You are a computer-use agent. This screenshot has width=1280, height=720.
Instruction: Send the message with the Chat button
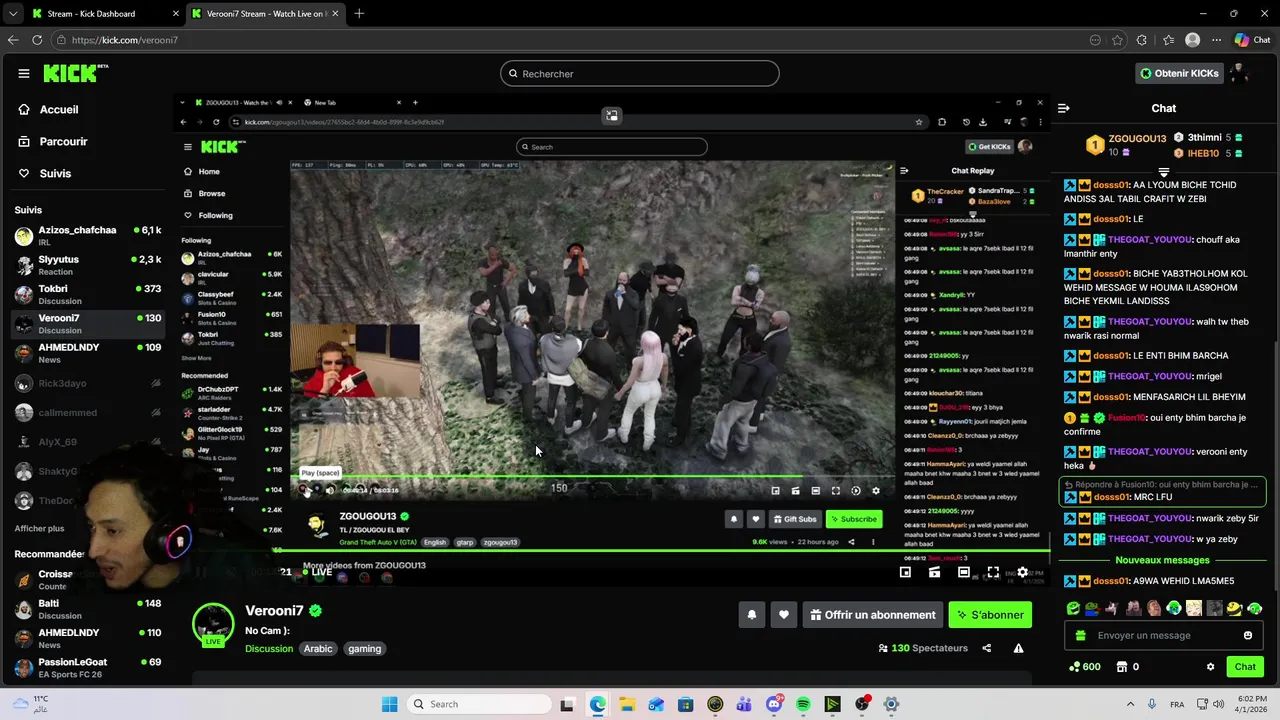(1245, 667)
